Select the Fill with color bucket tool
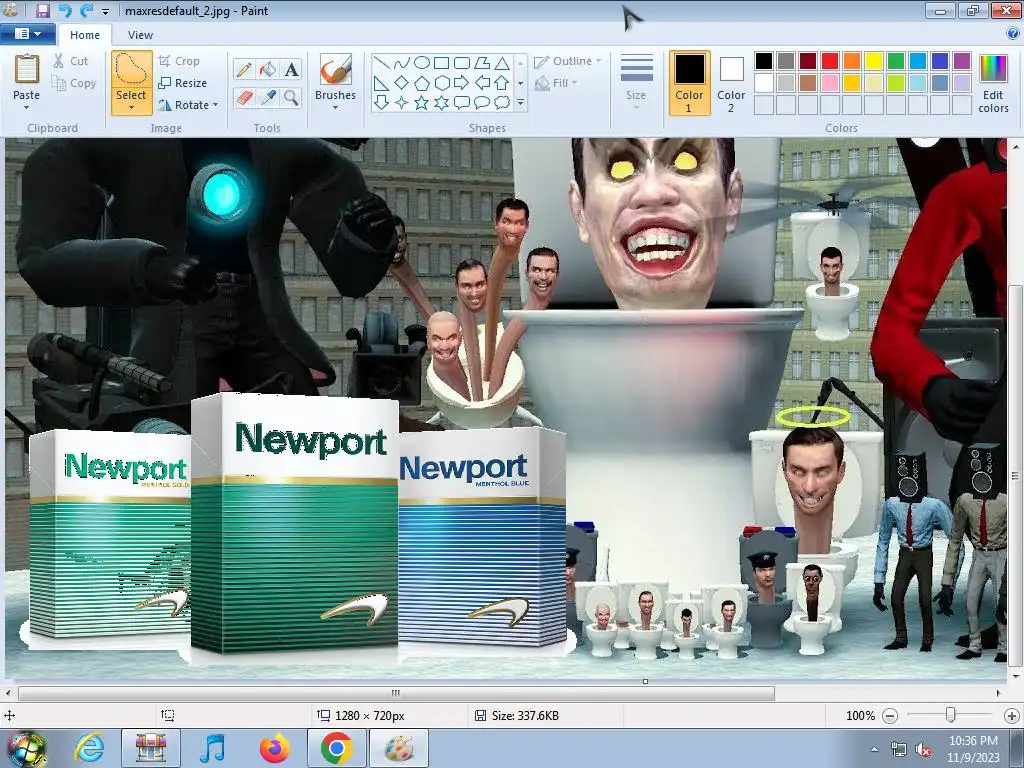This screenshot has width=1024, height=768. tap(268, 69)
